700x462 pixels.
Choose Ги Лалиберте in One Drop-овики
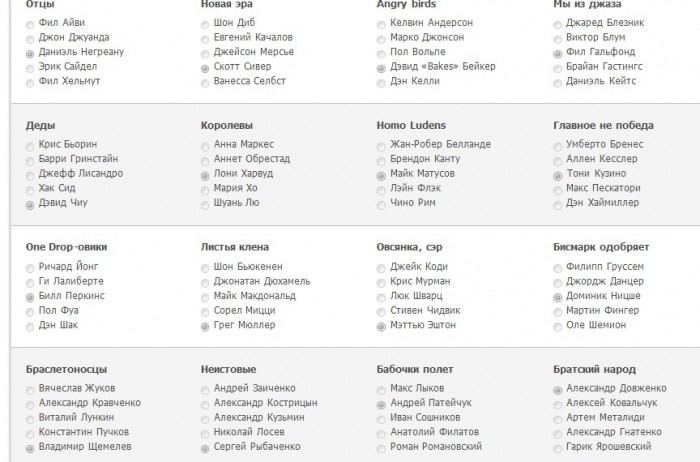[x=30, y=282]
